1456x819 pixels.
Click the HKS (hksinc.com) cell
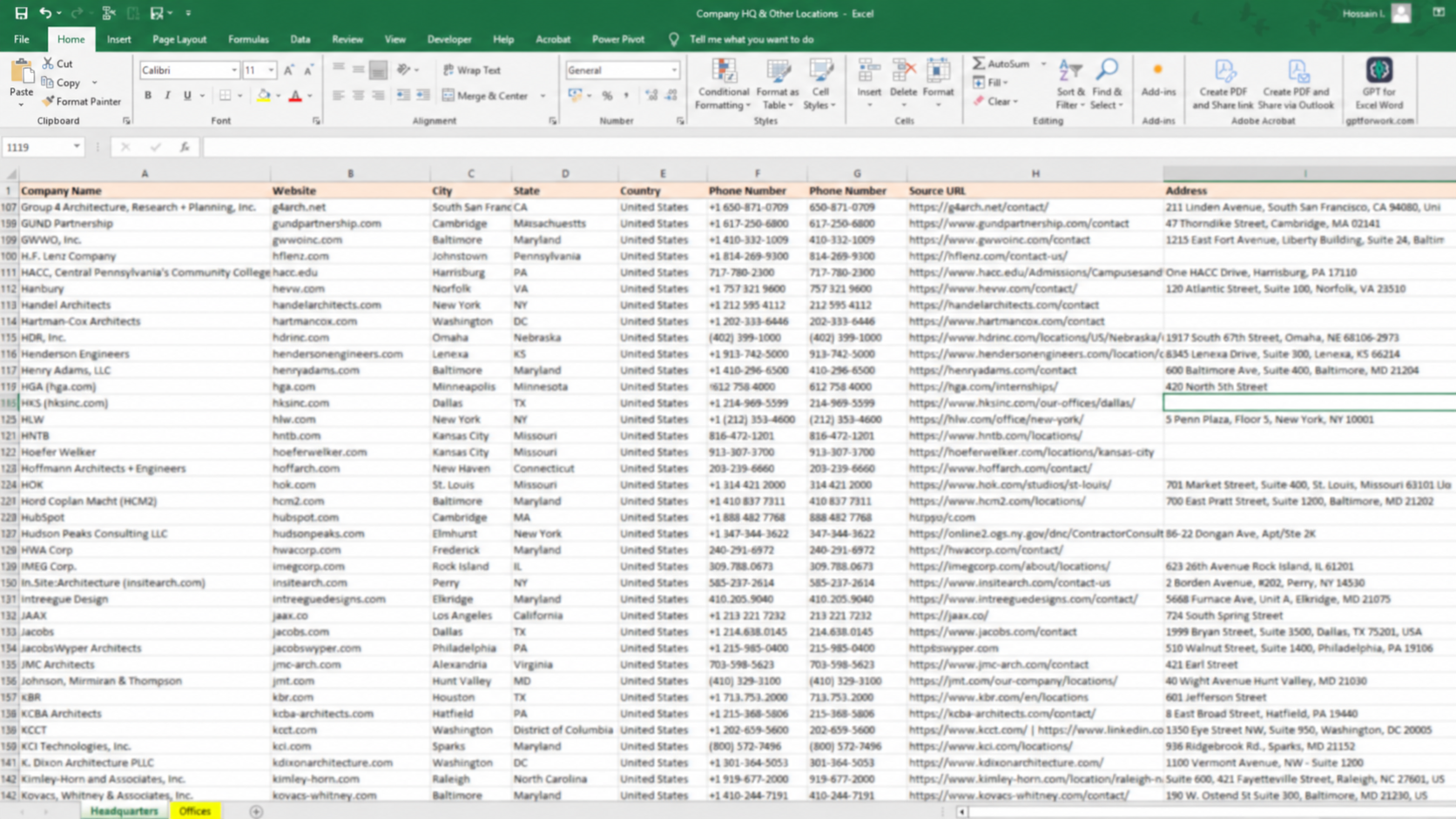[x=145, y=403]
